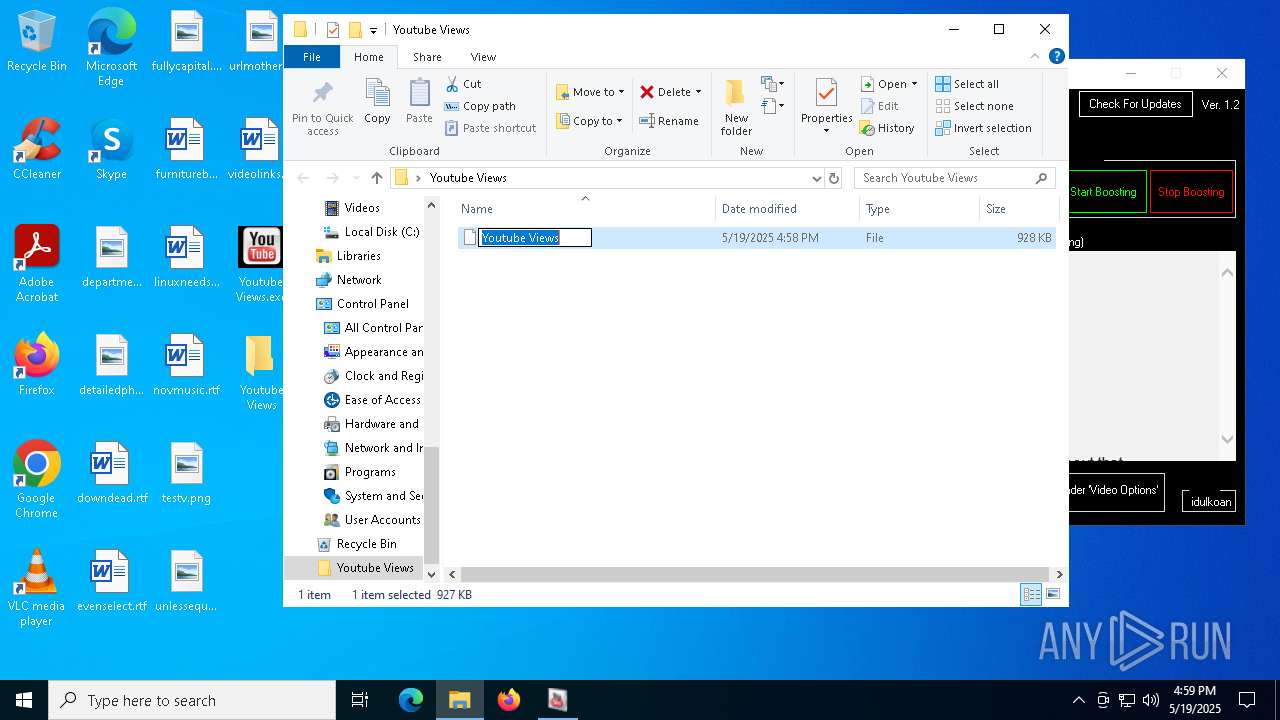Sort by the Size column header
This screenshot has height=720, width=1280.
point(1018,209)
